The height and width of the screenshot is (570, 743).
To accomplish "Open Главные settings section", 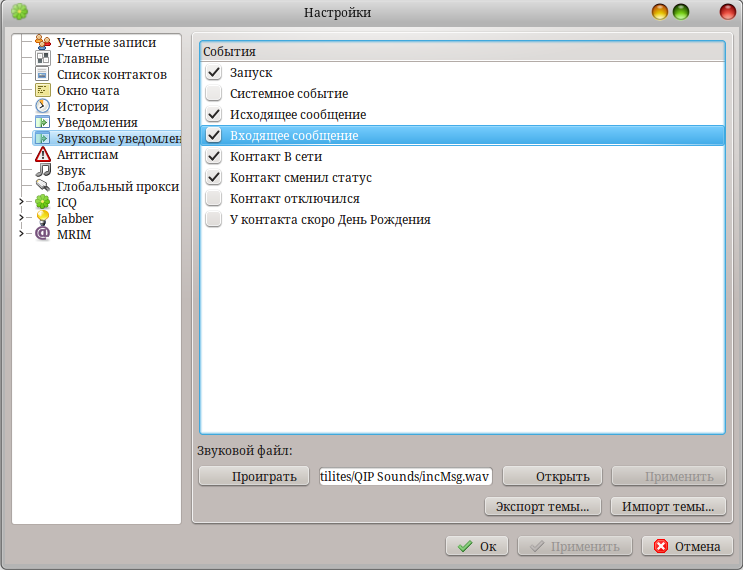I will 83,58.
